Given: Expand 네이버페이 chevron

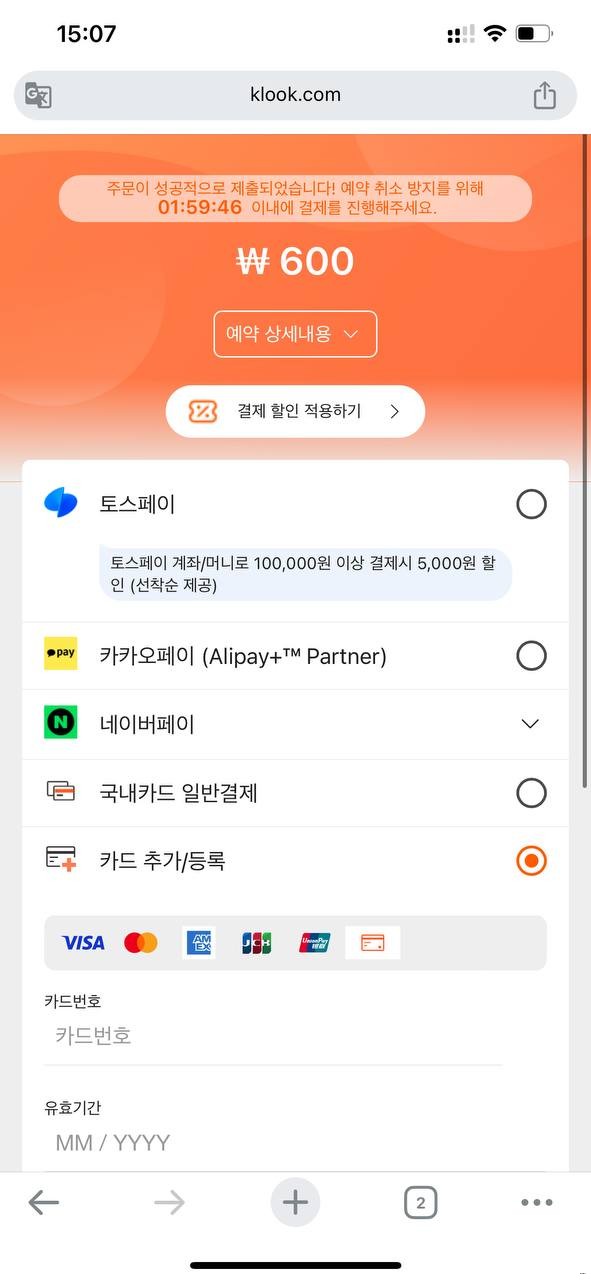Looking at the screenshot, I should coord(531,724).
